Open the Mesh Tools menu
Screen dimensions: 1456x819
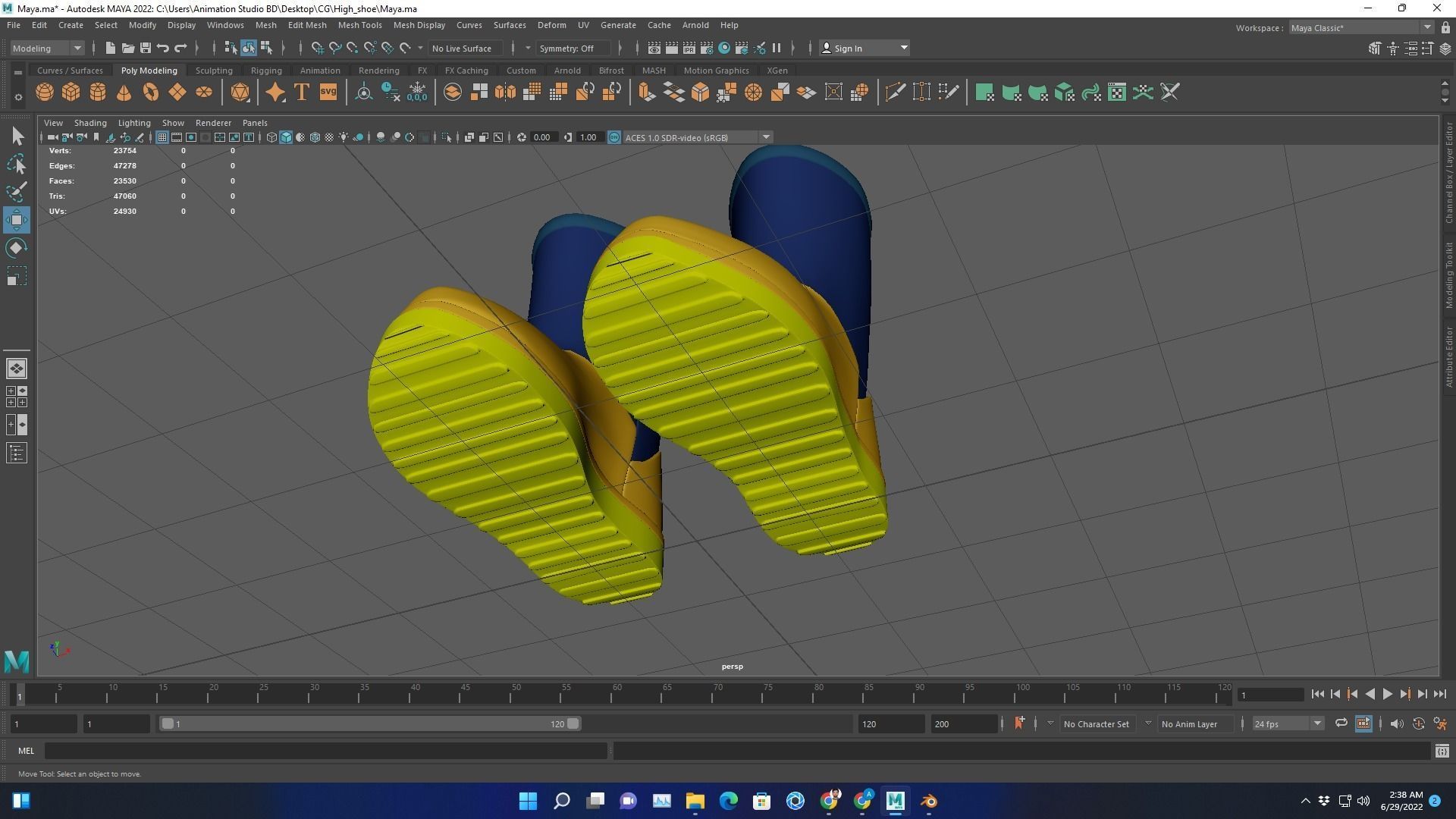pos(359,25)
